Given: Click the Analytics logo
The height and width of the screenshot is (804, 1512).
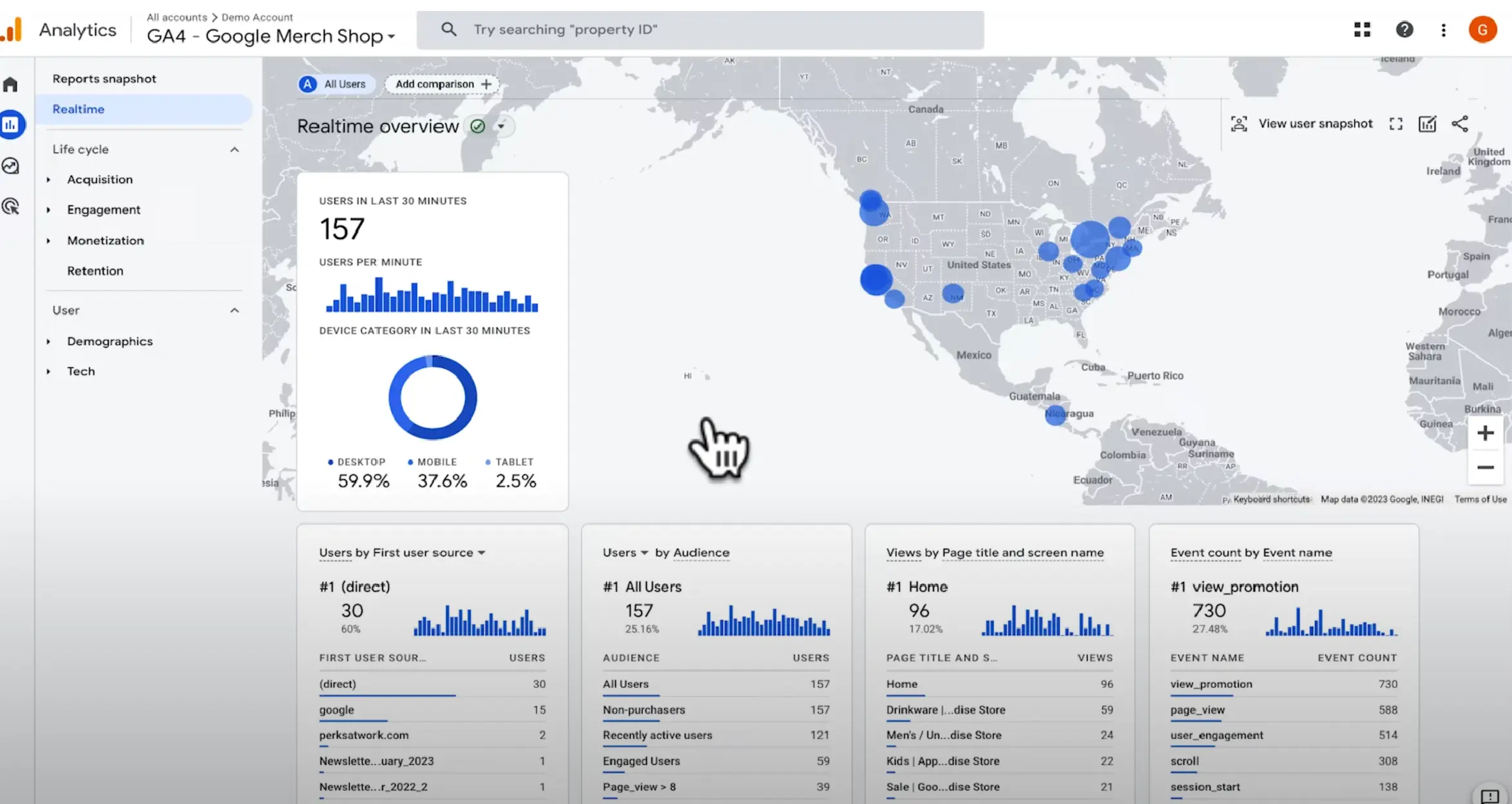Looking at the screenshot, I should 12,30.
